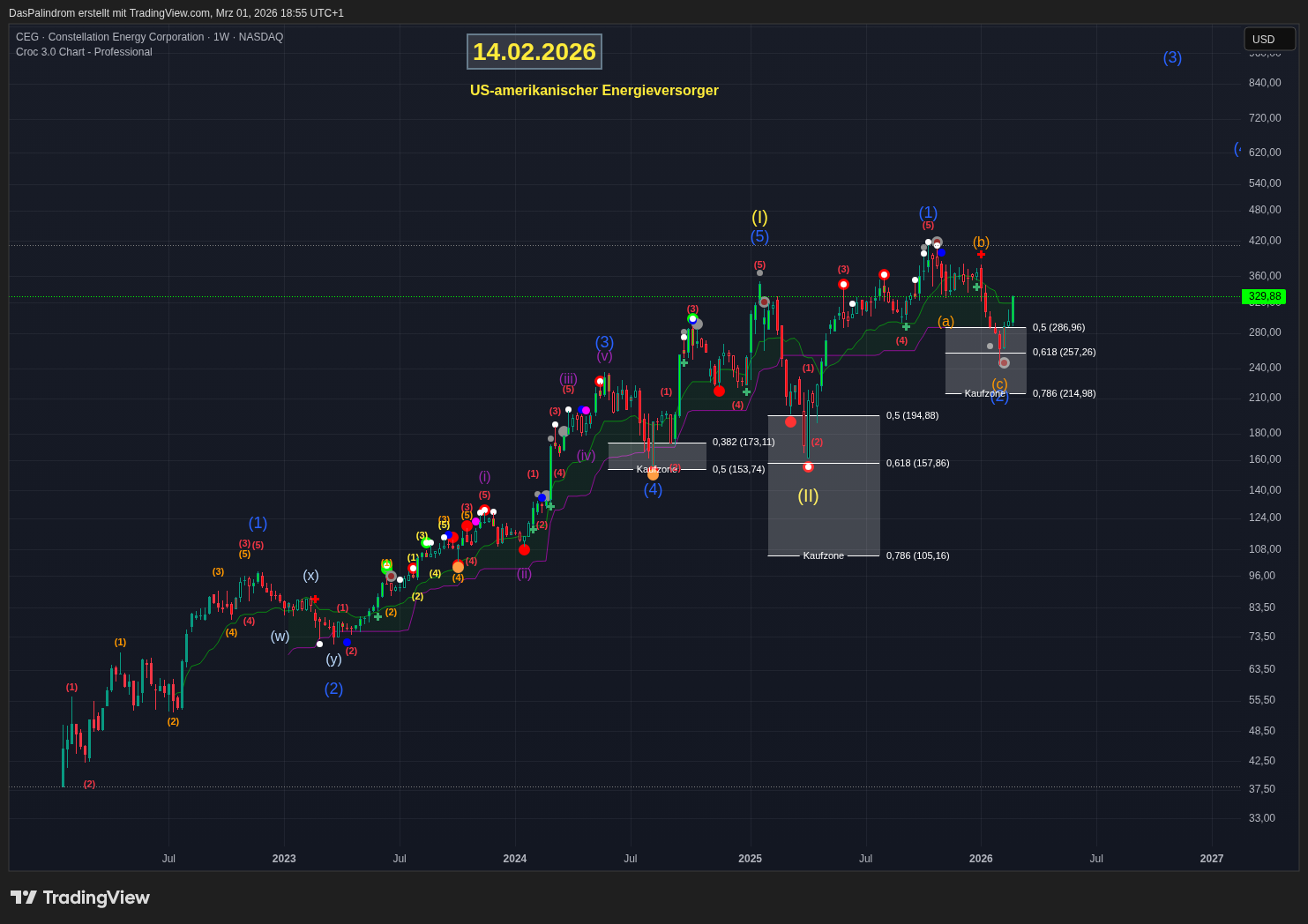1308x924 pixels.
Task: Click the yellow (I) wave label
Action: pyautogui.click(x=759, y=217)
